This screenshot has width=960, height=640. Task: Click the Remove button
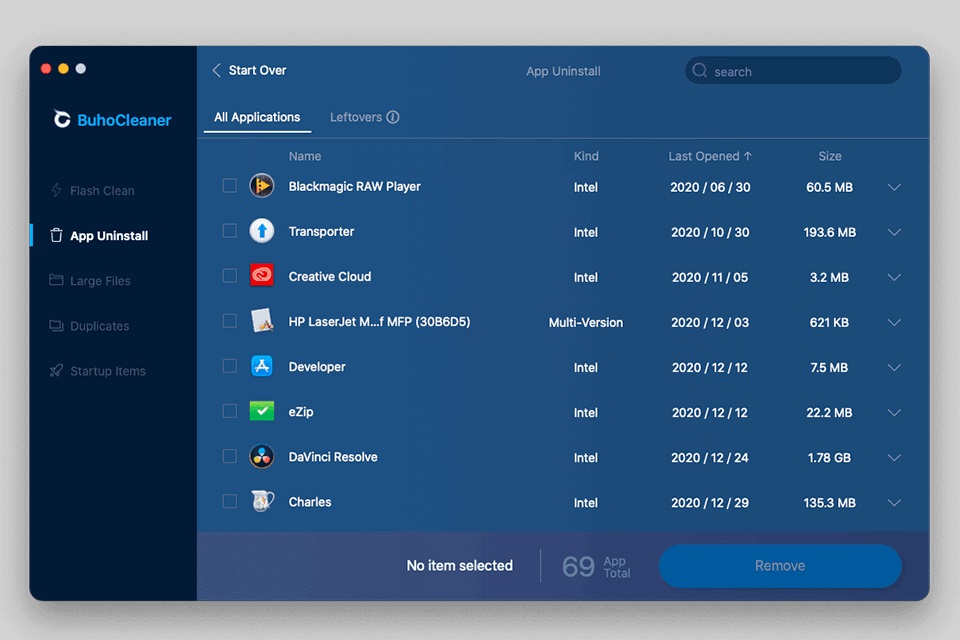tap(780, 565)
